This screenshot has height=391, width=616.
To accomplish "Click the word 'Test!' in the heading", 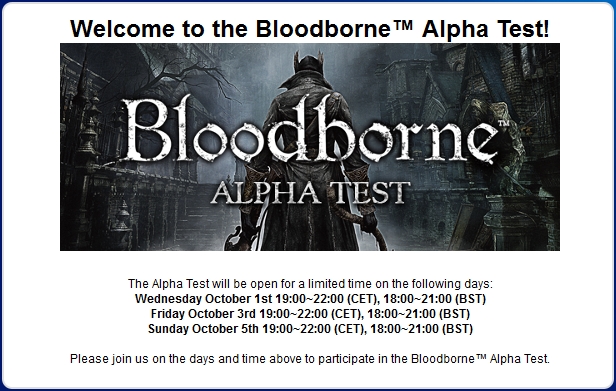I will click(523, 29).
